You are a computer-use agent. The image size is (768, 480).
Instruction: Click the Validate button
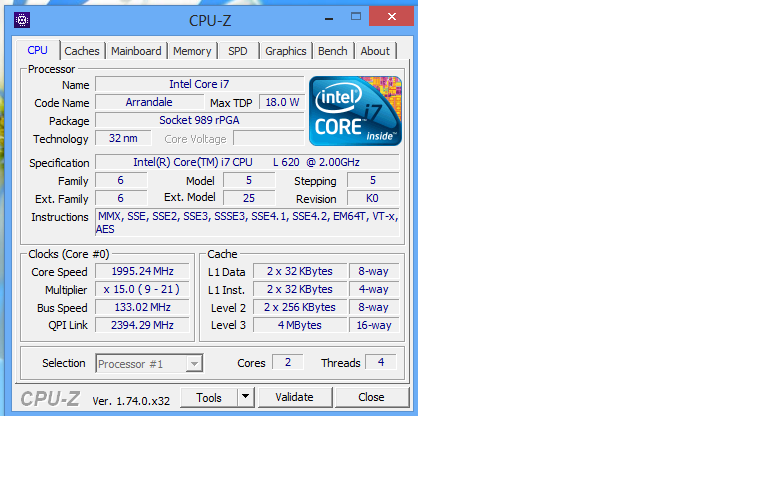click(x=294, y=397)
